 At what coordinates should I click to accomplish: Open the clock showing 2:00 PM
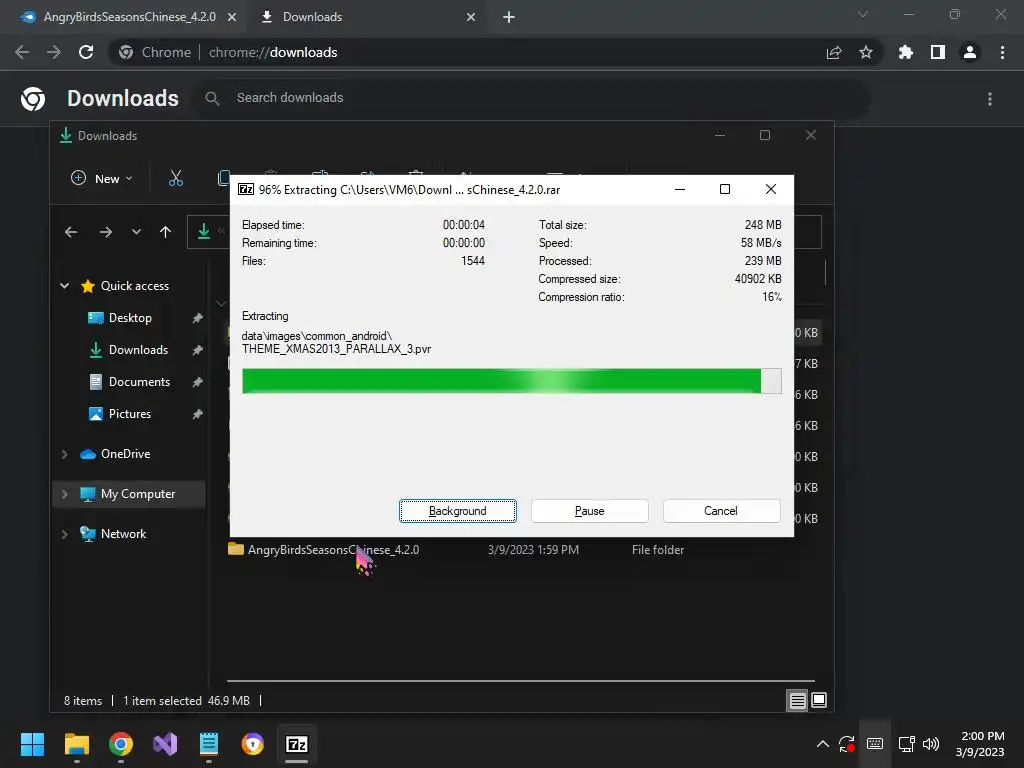(980, 744)
